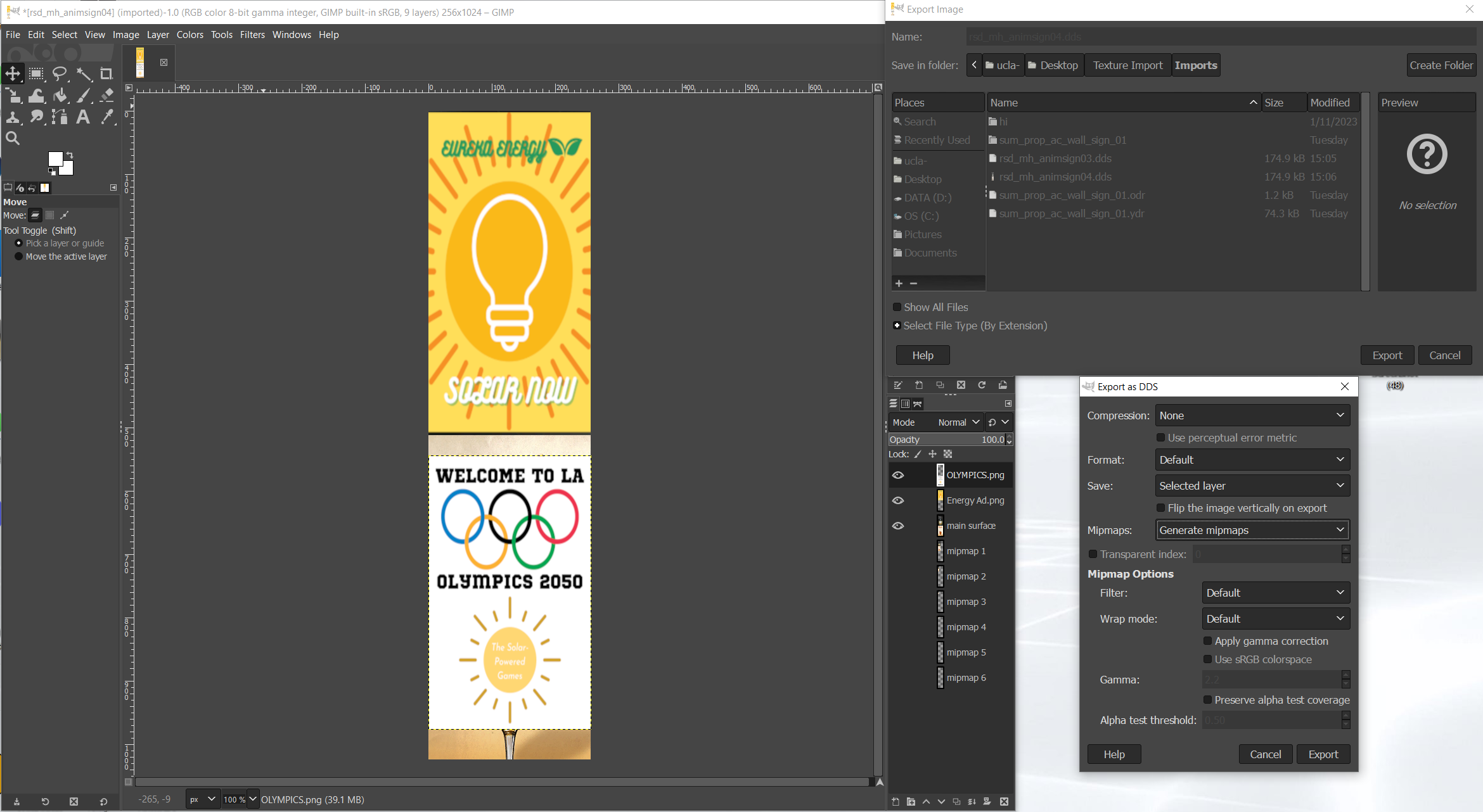
Task: Select the Bucket Fill tool
Action: tap(60, 96)
